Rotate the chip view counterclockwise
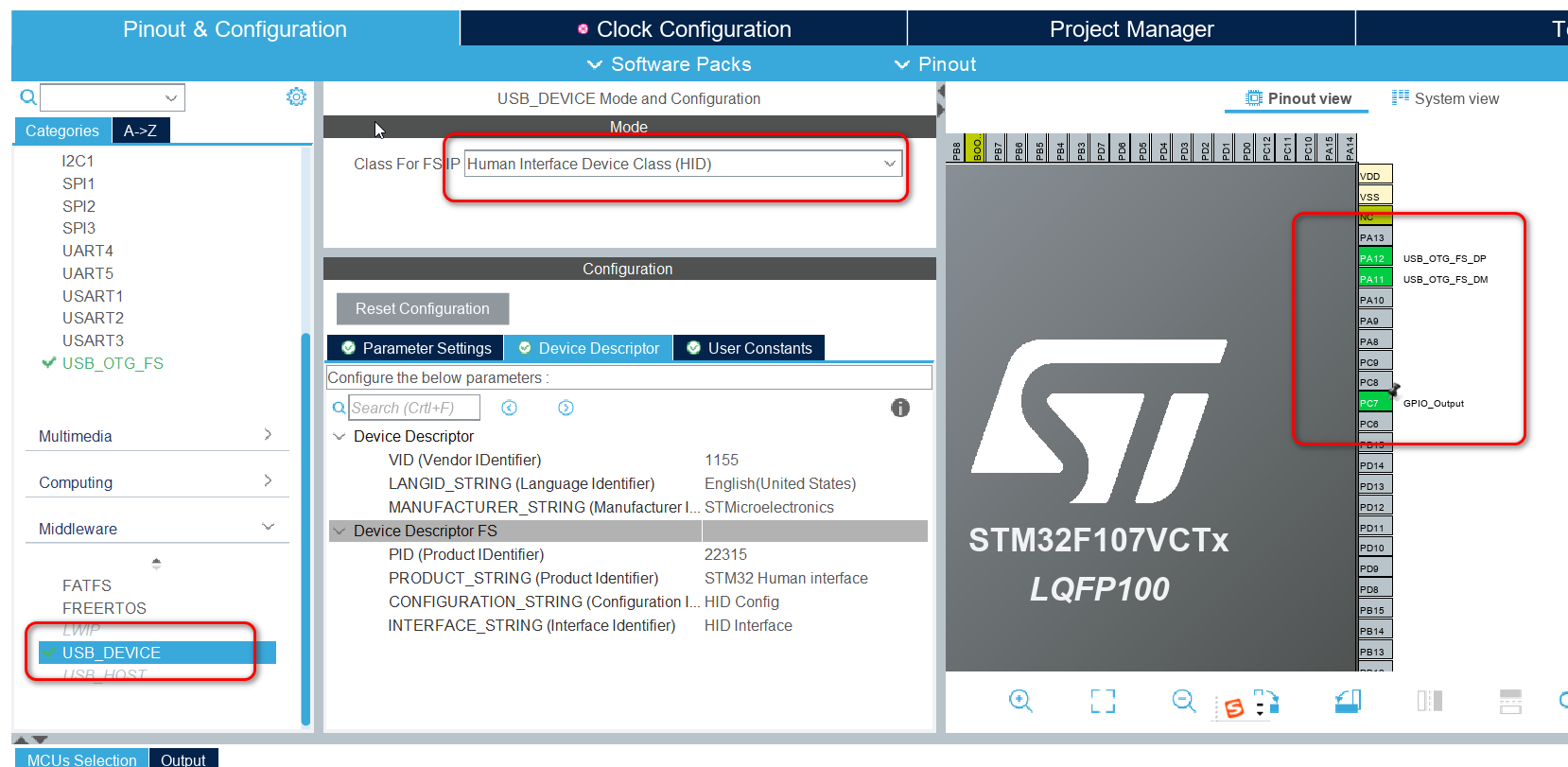 click(1348, 701)
